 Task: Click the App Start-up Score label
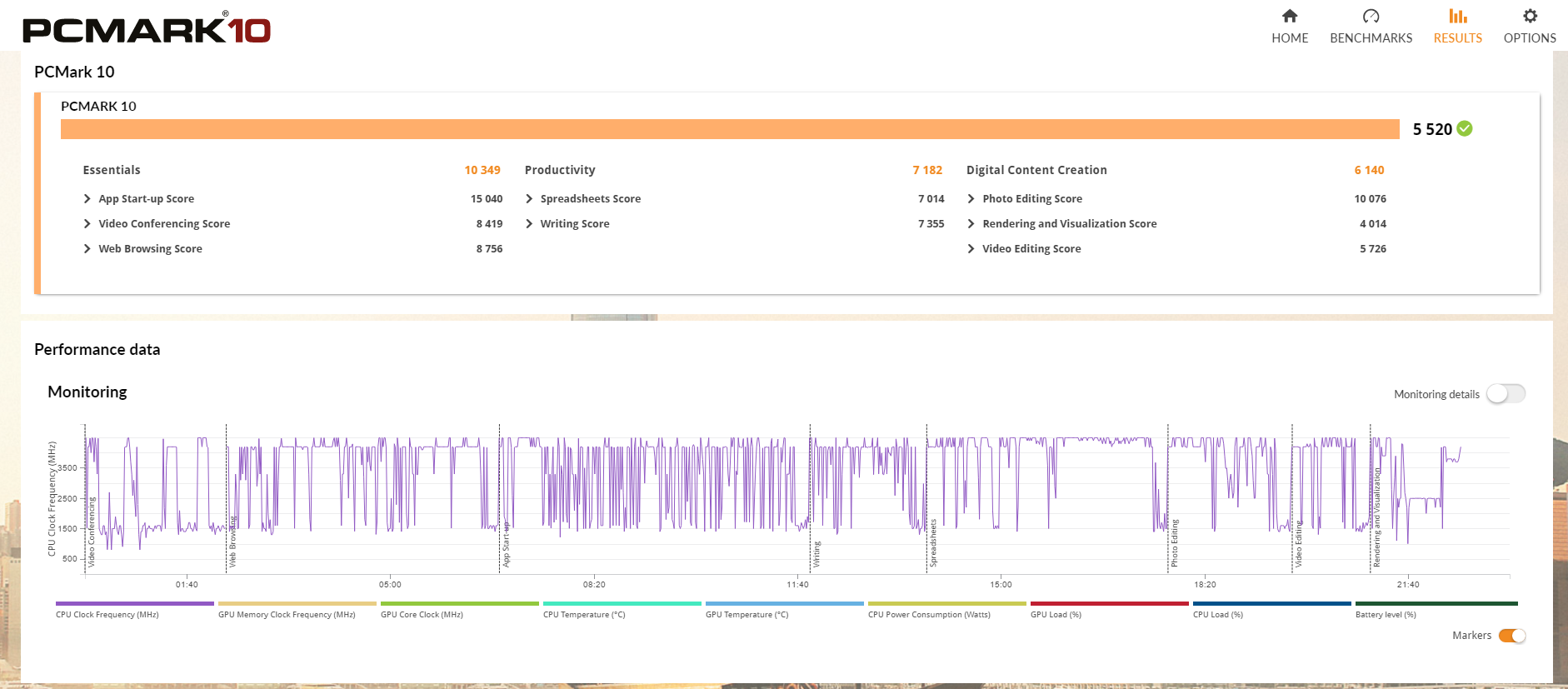tap(146, 198)
